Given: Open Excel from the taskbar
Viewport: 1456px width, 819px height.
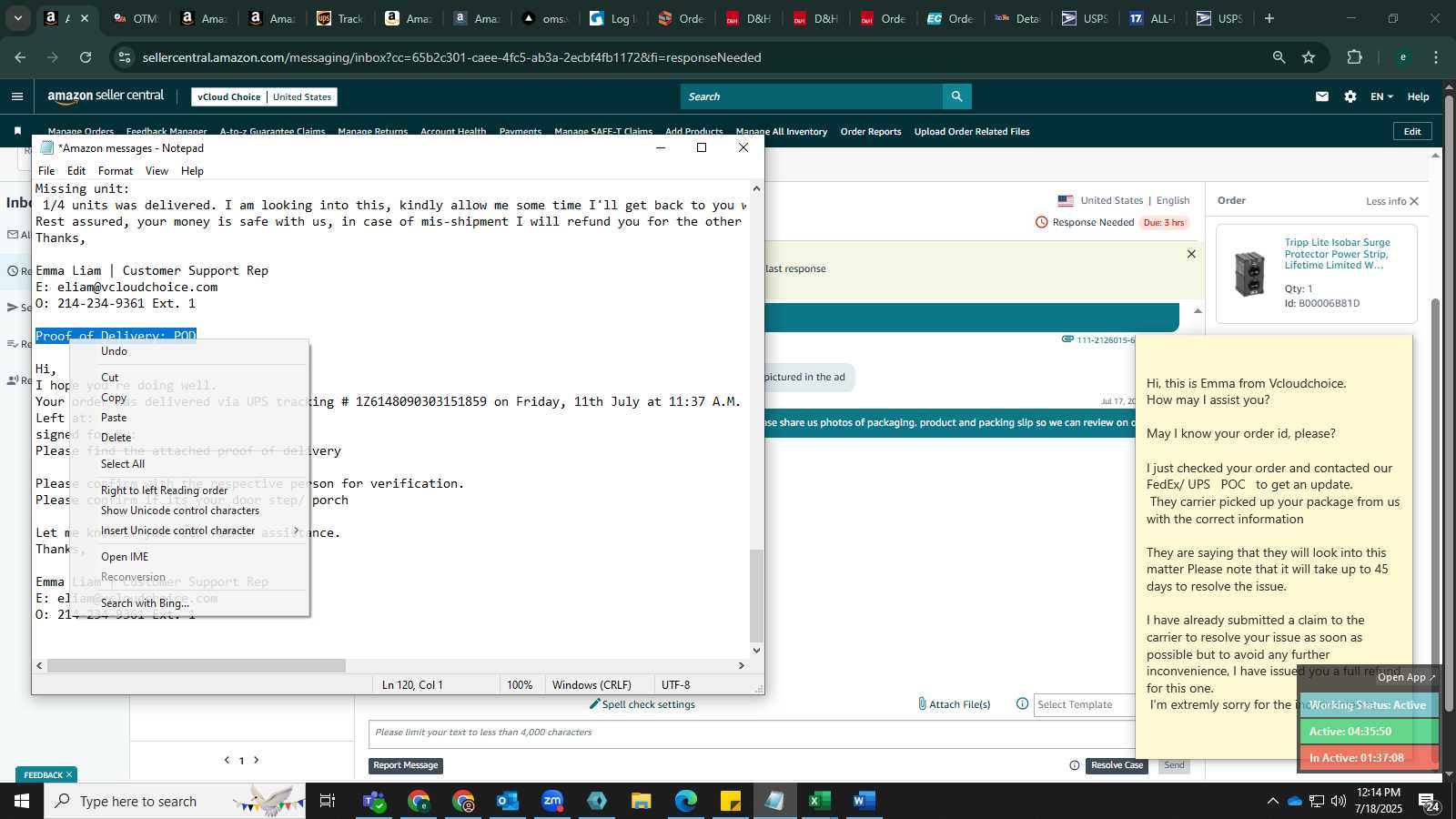Looking at the screenshot, I should point(819,801).
